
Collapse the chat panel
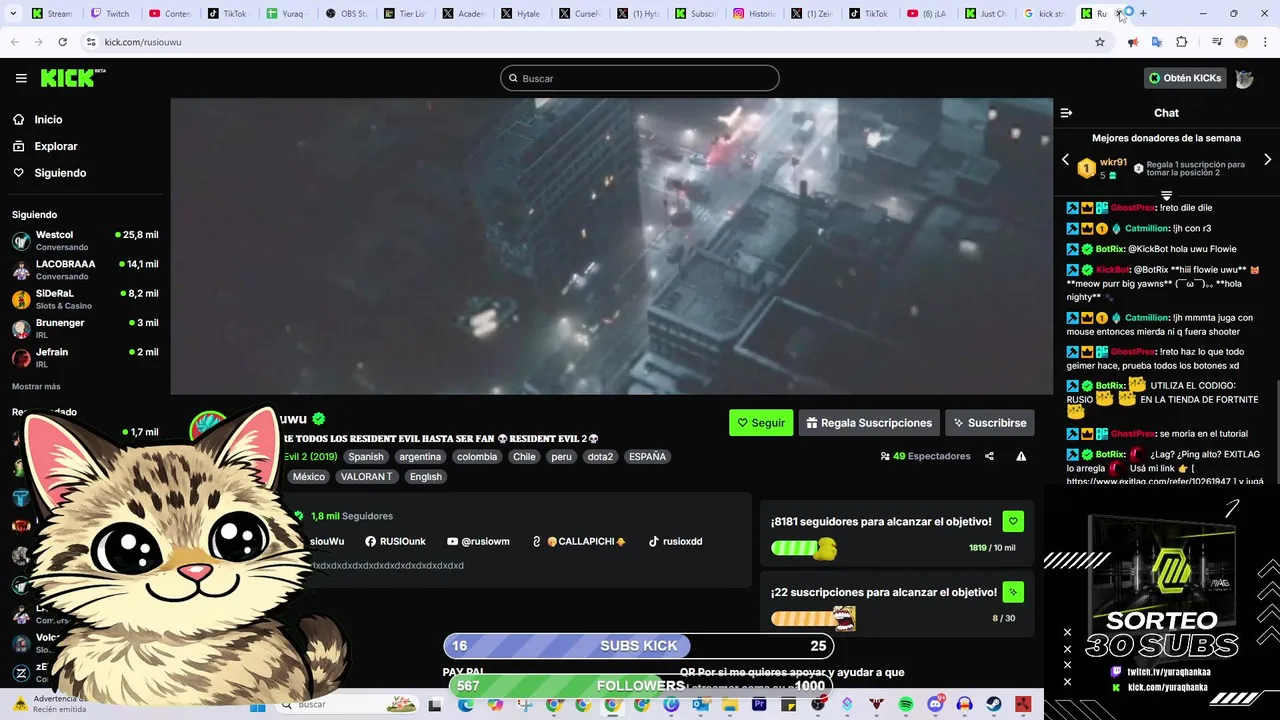(x=1066, y=113)
